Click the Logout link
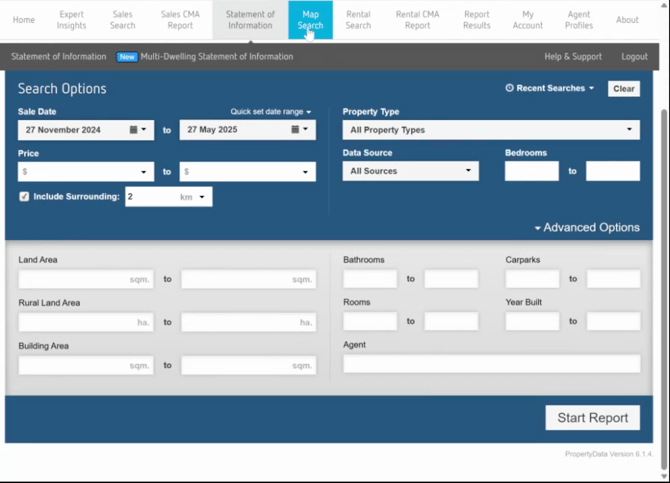 (x=634, y=57)
